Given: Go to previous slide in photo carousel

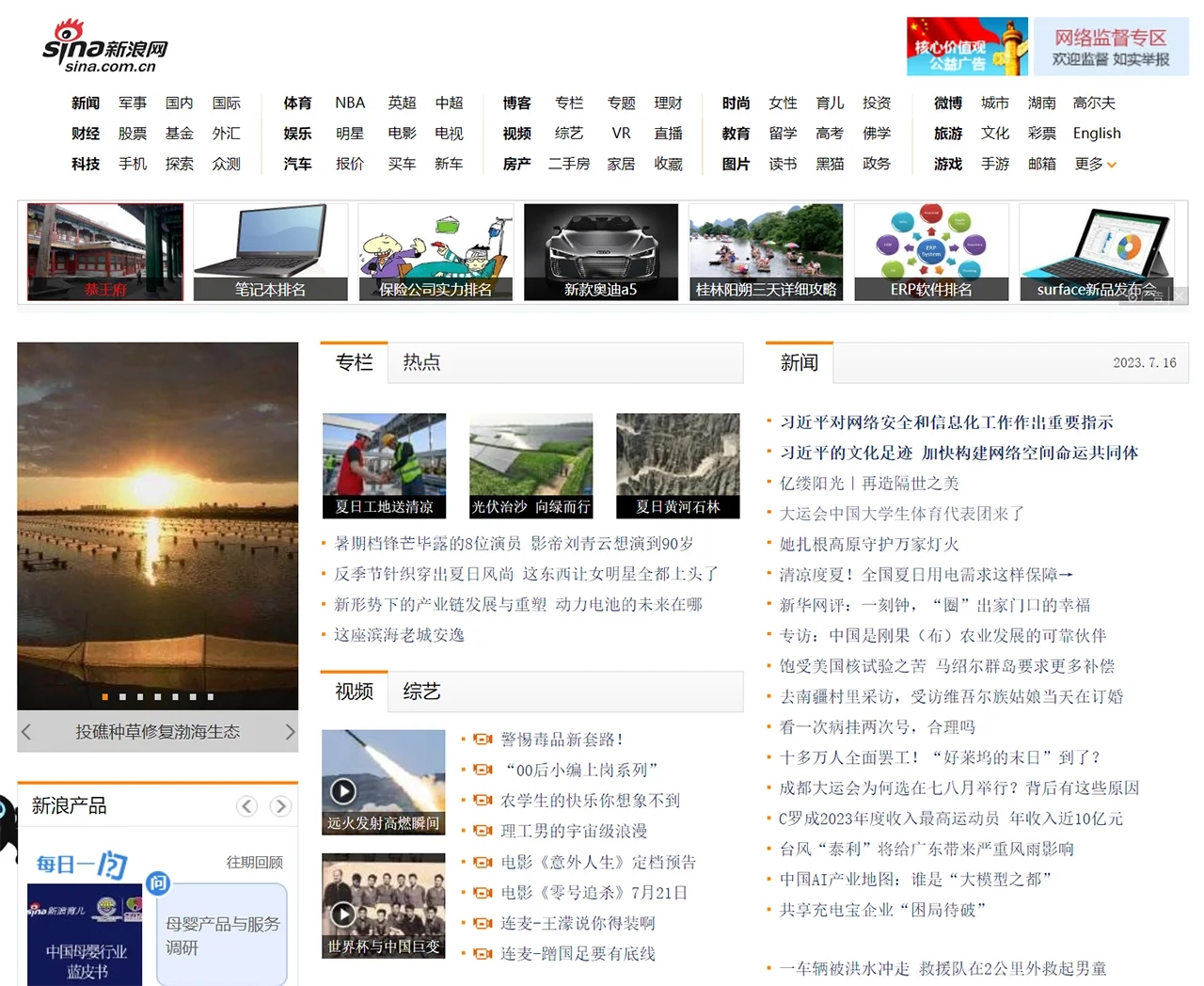Looking at the screenshot, I should click(x=26, y=732).
